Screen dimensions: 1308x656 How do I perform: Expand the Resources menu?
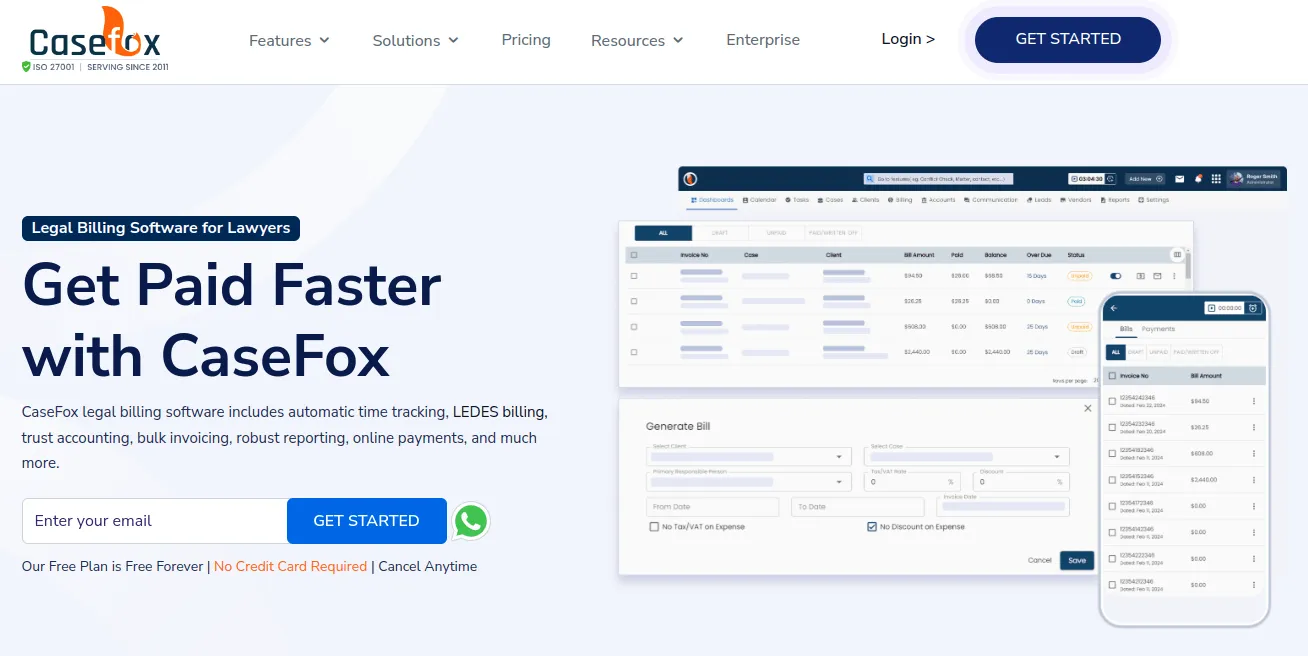[x=637, y=41]
